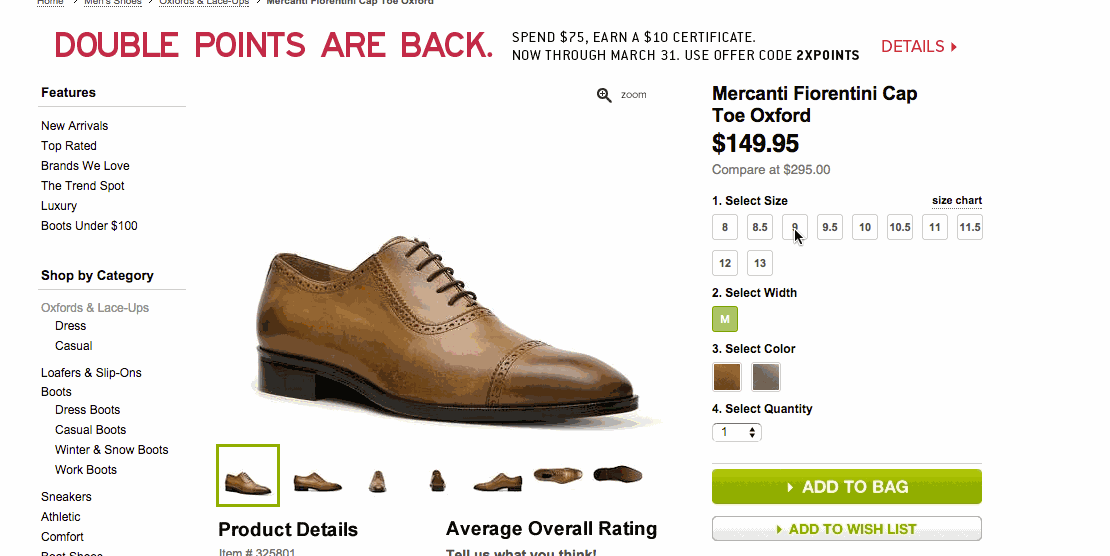Pick size 13

[760, 263]
